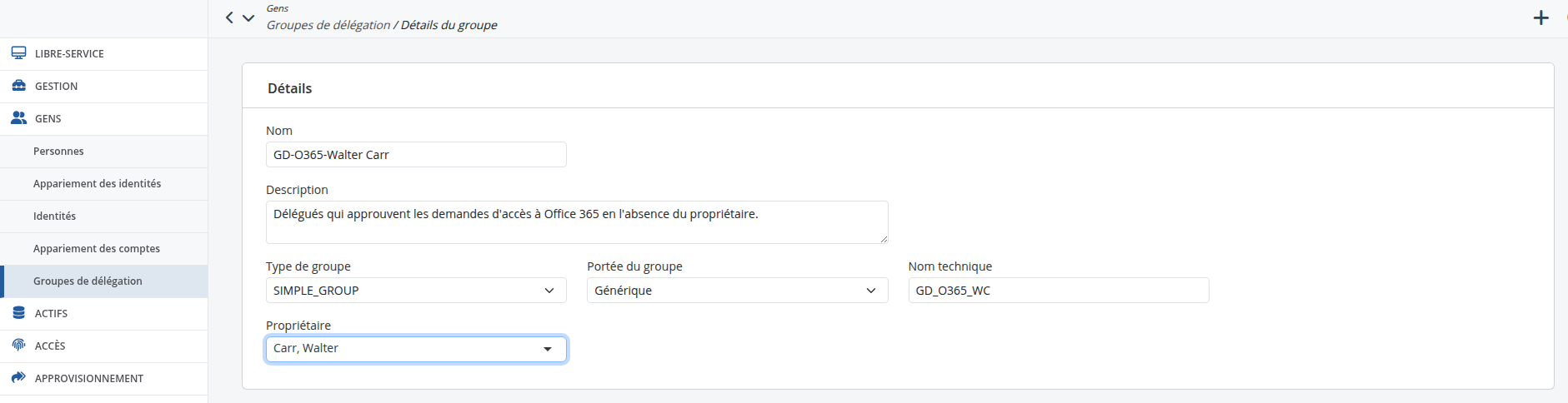Open the history dropdown chevron
The width and height of the screenshot is (1568, 403).
click(248, 17)
